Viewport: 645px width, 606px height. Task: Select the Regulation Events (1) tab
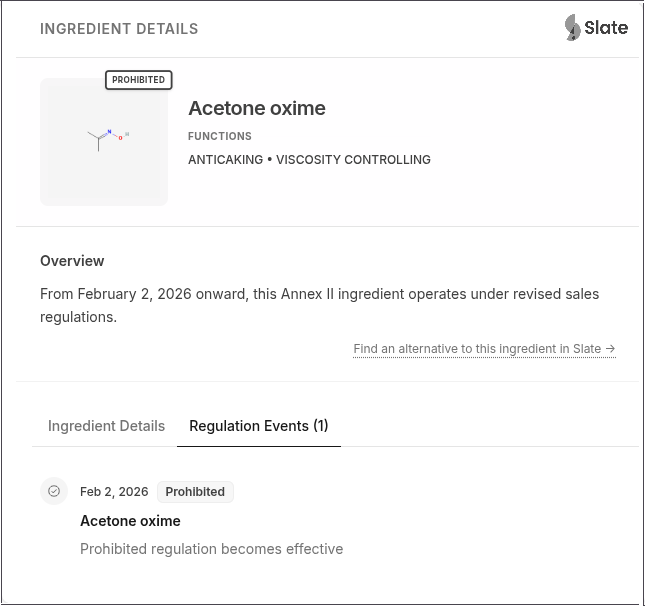coord(258,426)
